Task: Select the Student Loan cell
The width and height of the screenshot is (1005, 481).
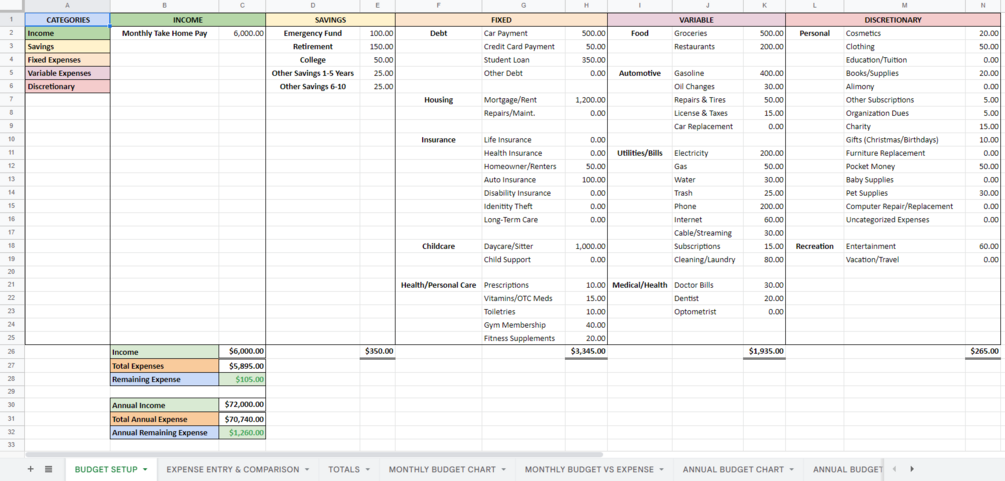Action: tap(524, 60)
